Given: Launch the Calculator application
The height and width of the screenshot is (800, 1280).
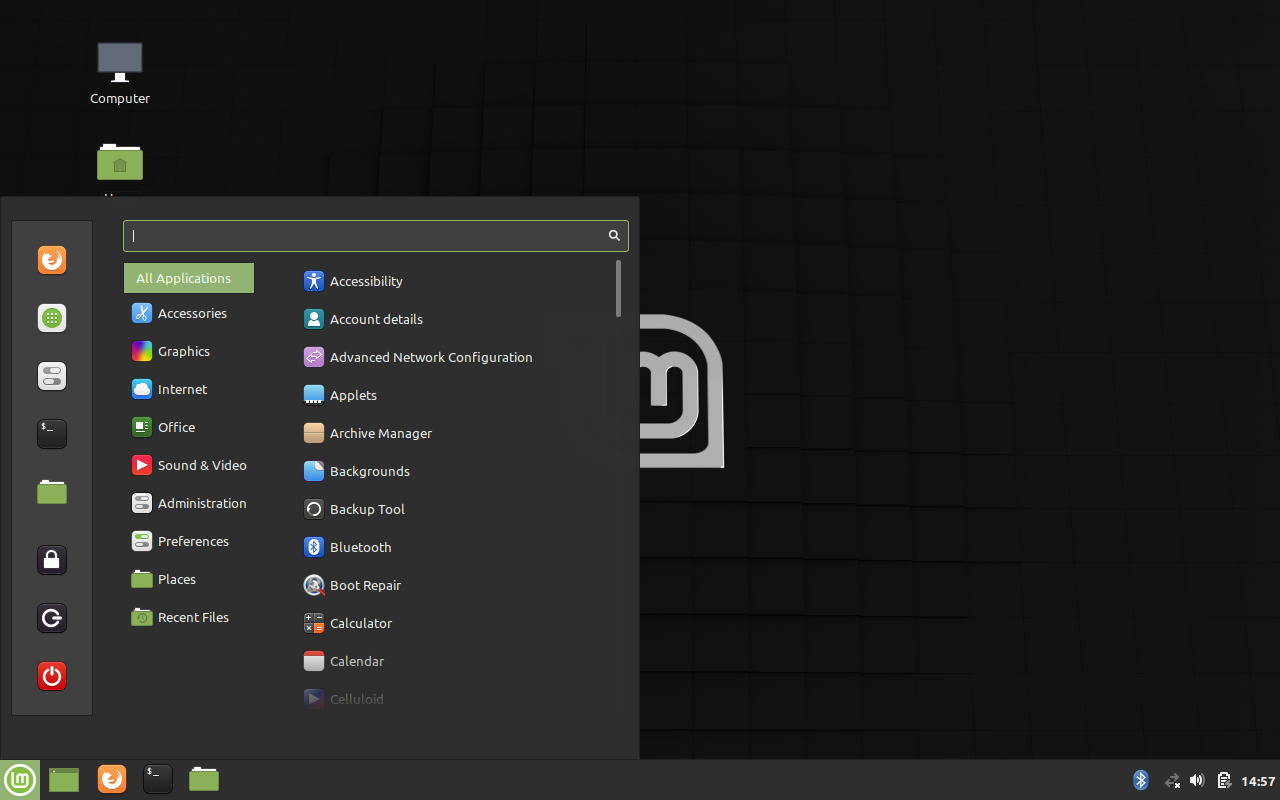Looking at the screenshot, I should (360, 623).
